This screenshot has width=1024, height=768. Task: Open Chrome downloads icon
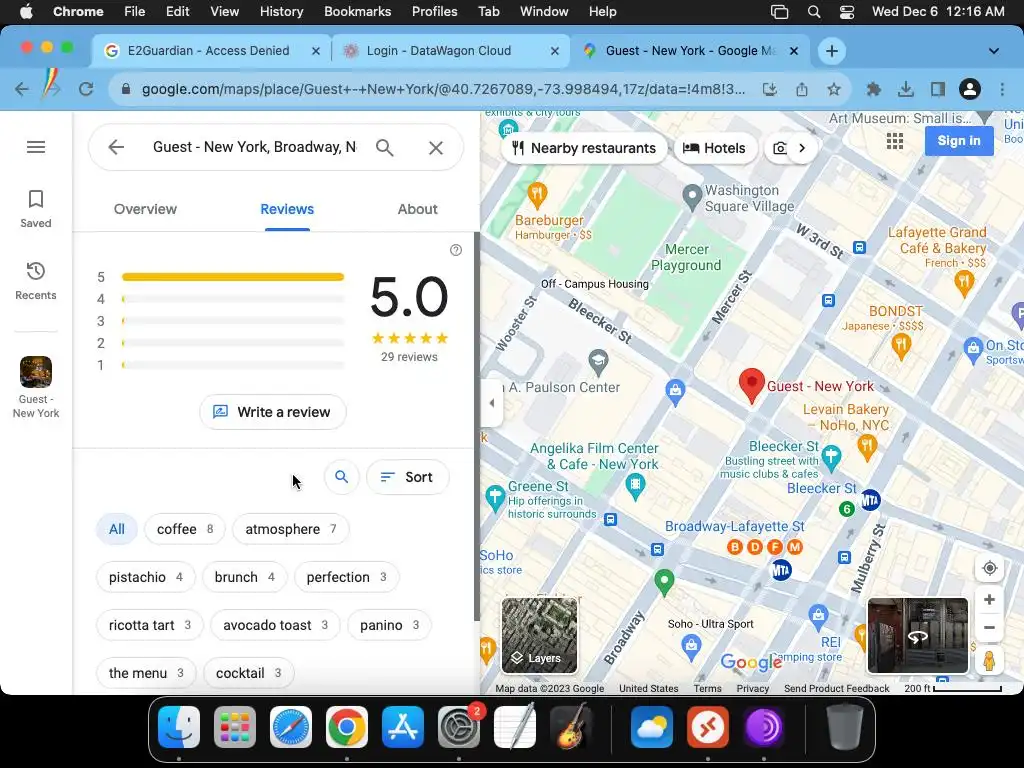tap(905, 89)
